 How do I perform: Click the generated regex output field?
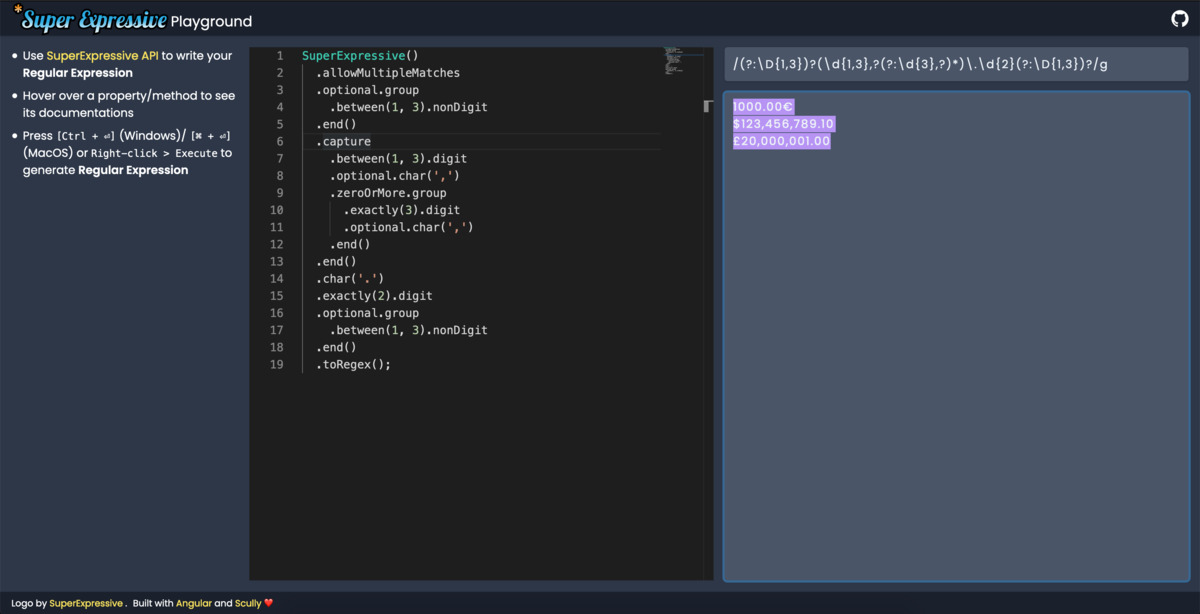pyautogui.click(x=957, y=64)
